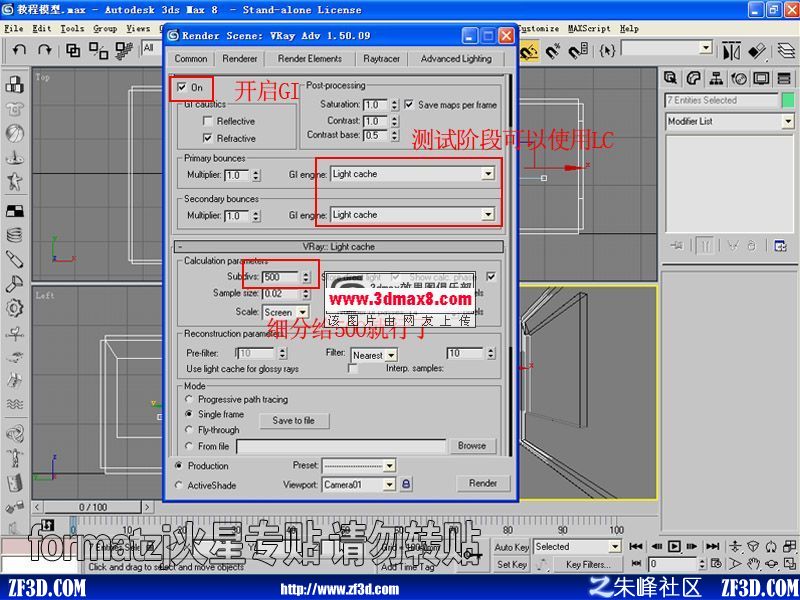Screen dimensions: 800x600
Task: Go to the start frame
Action: [x=636, y=546]
